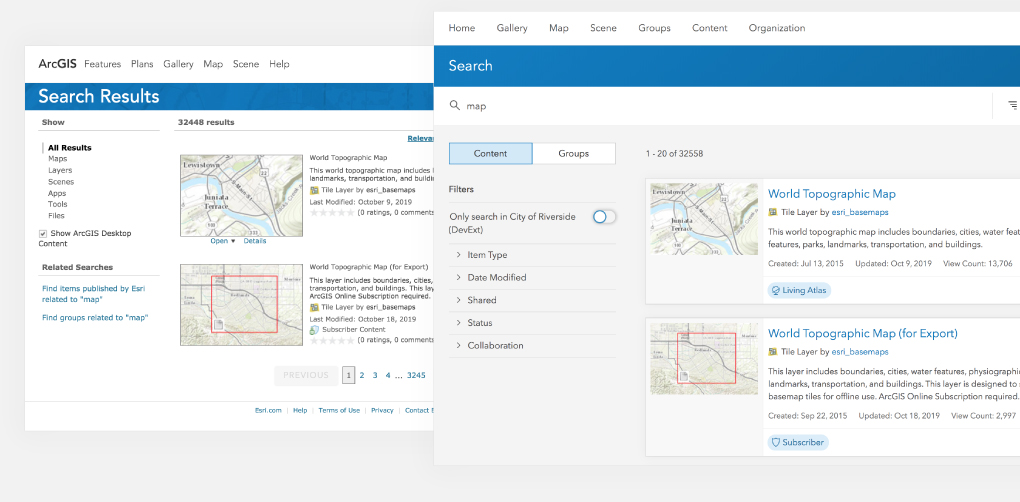
Task: Expand the Date Modified filter
Action: click(532, 278)
